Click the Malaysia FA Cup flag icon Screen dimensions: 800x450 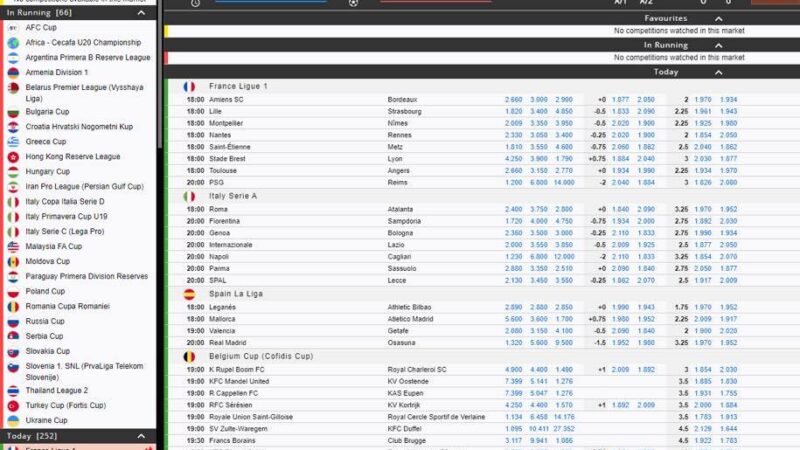[x=13, y=246]
